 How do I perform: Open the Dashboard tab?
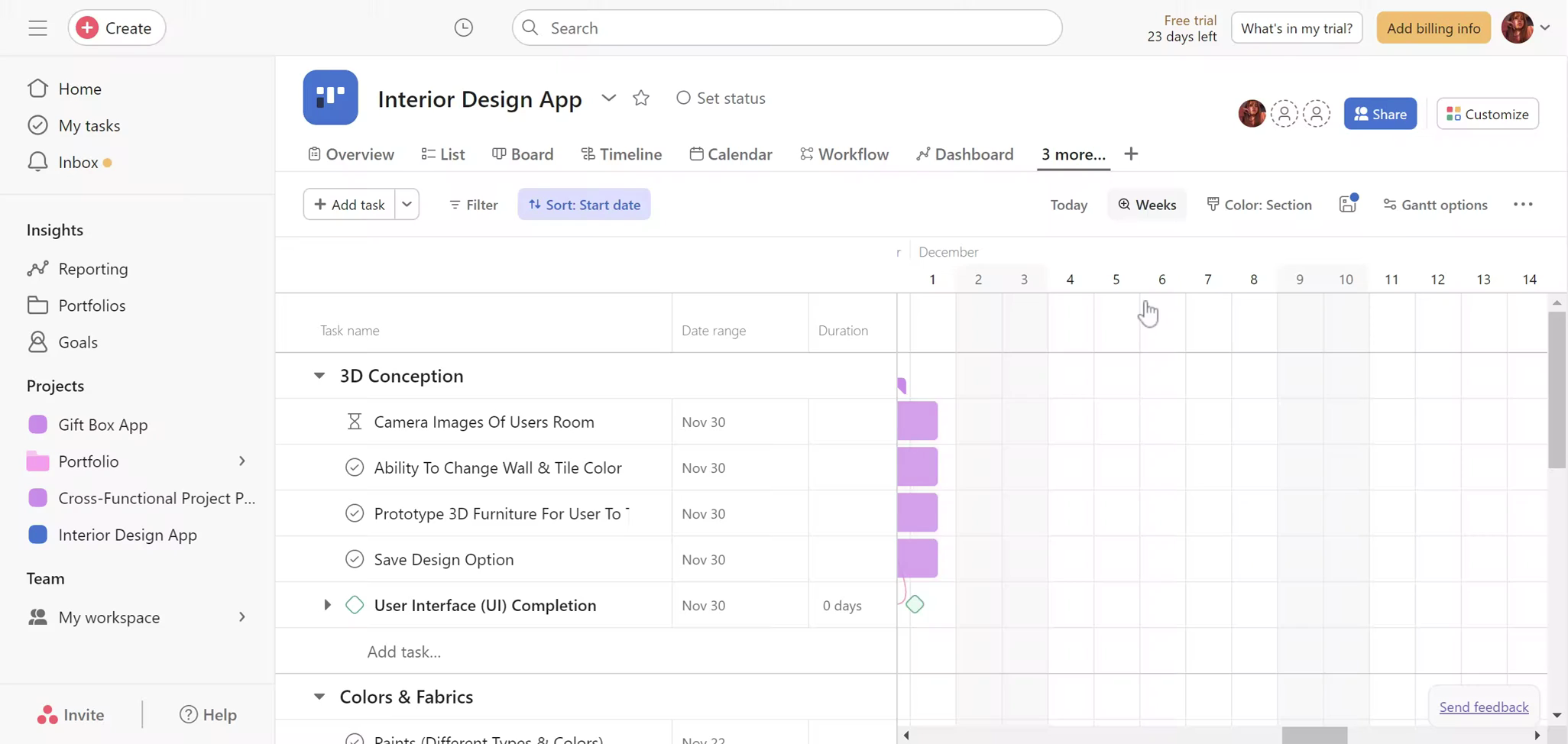(x=965, y=154)
